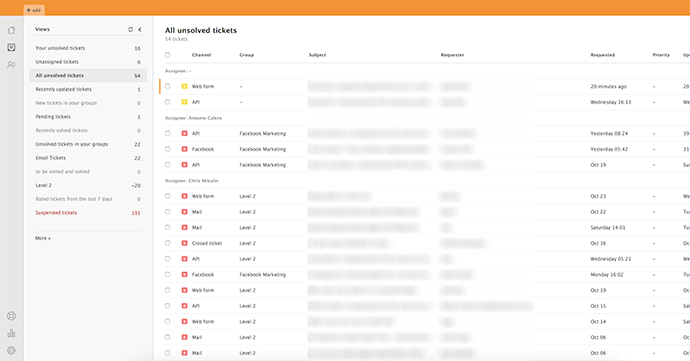690x361 pixels.
Task: Sort by Priority column header
Action: click(661, 55)
